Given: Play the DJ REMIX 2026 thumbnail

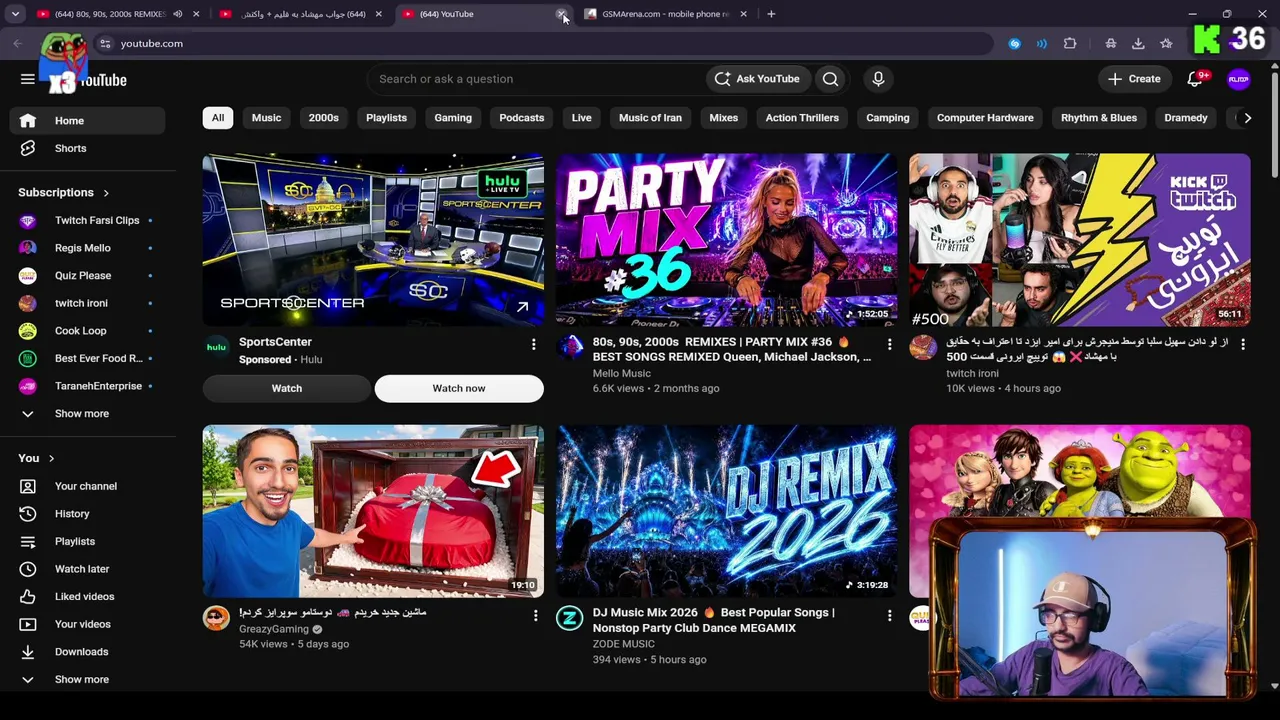Looking at the screenshot, I should (x=726, y=512).
